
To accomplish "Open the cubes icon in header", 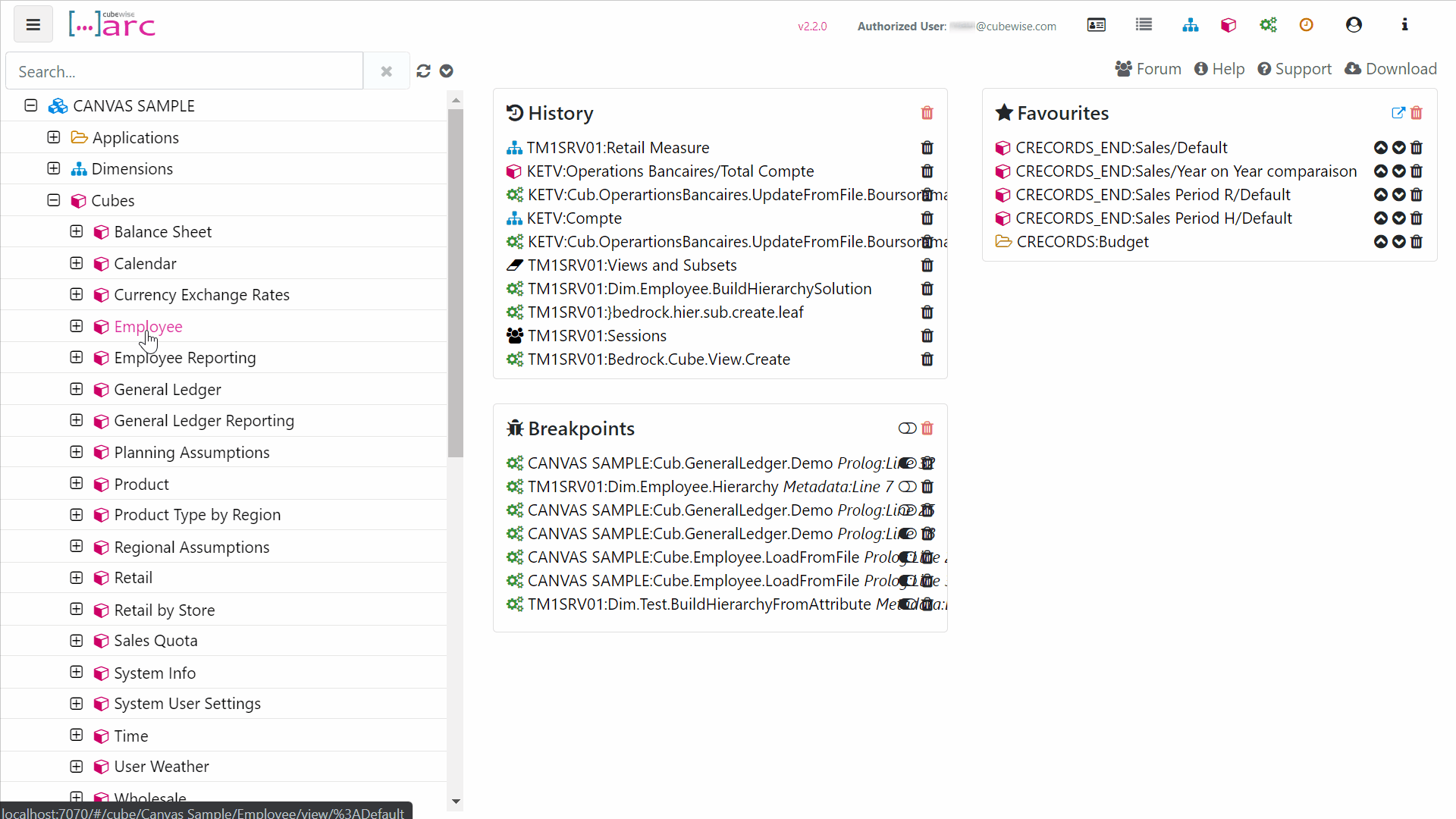I will [1228, 25].
